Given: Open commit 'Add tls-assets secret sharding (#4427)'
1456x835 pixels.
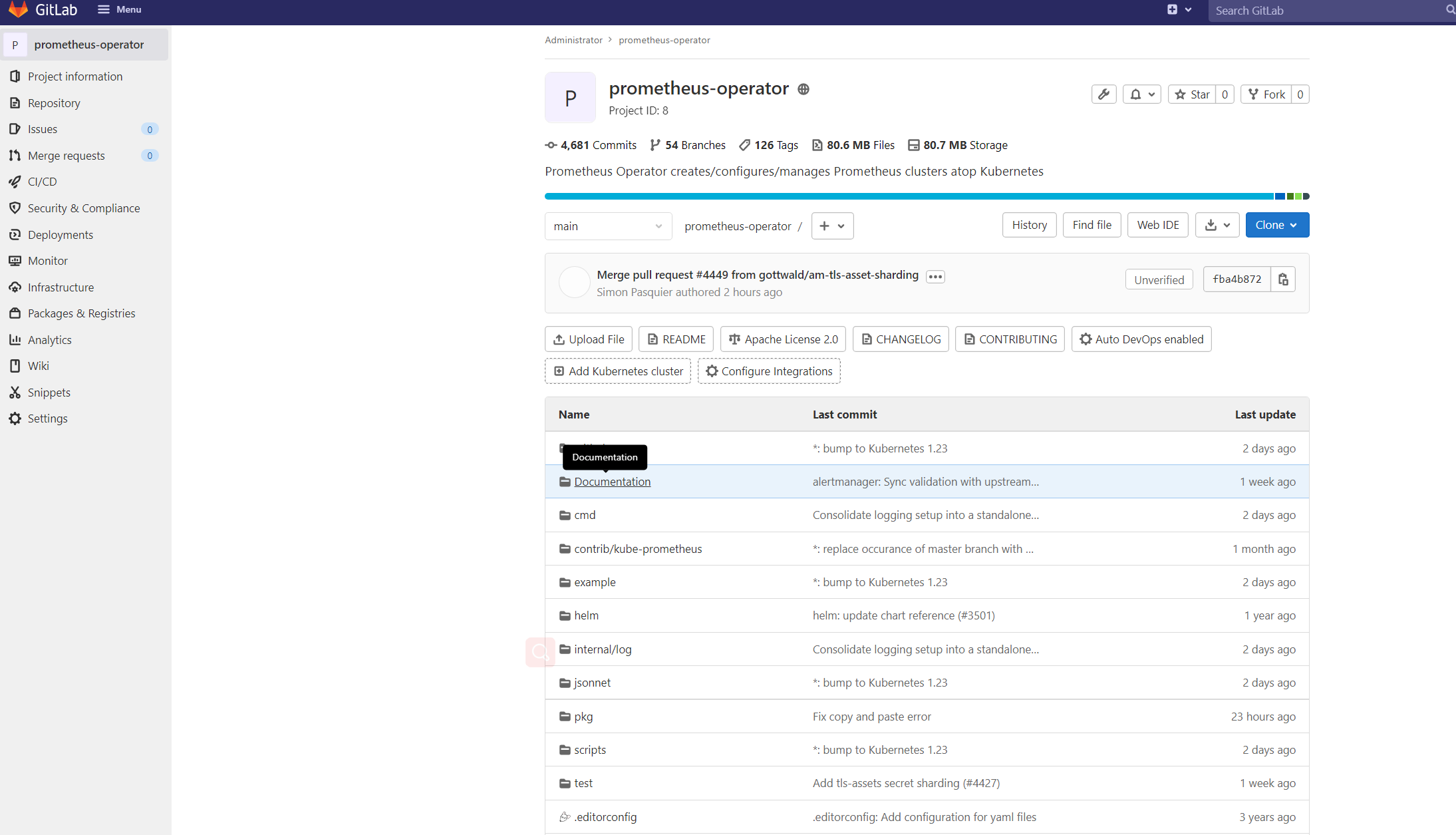Looking at the screenshot, I should pos(906,783).
